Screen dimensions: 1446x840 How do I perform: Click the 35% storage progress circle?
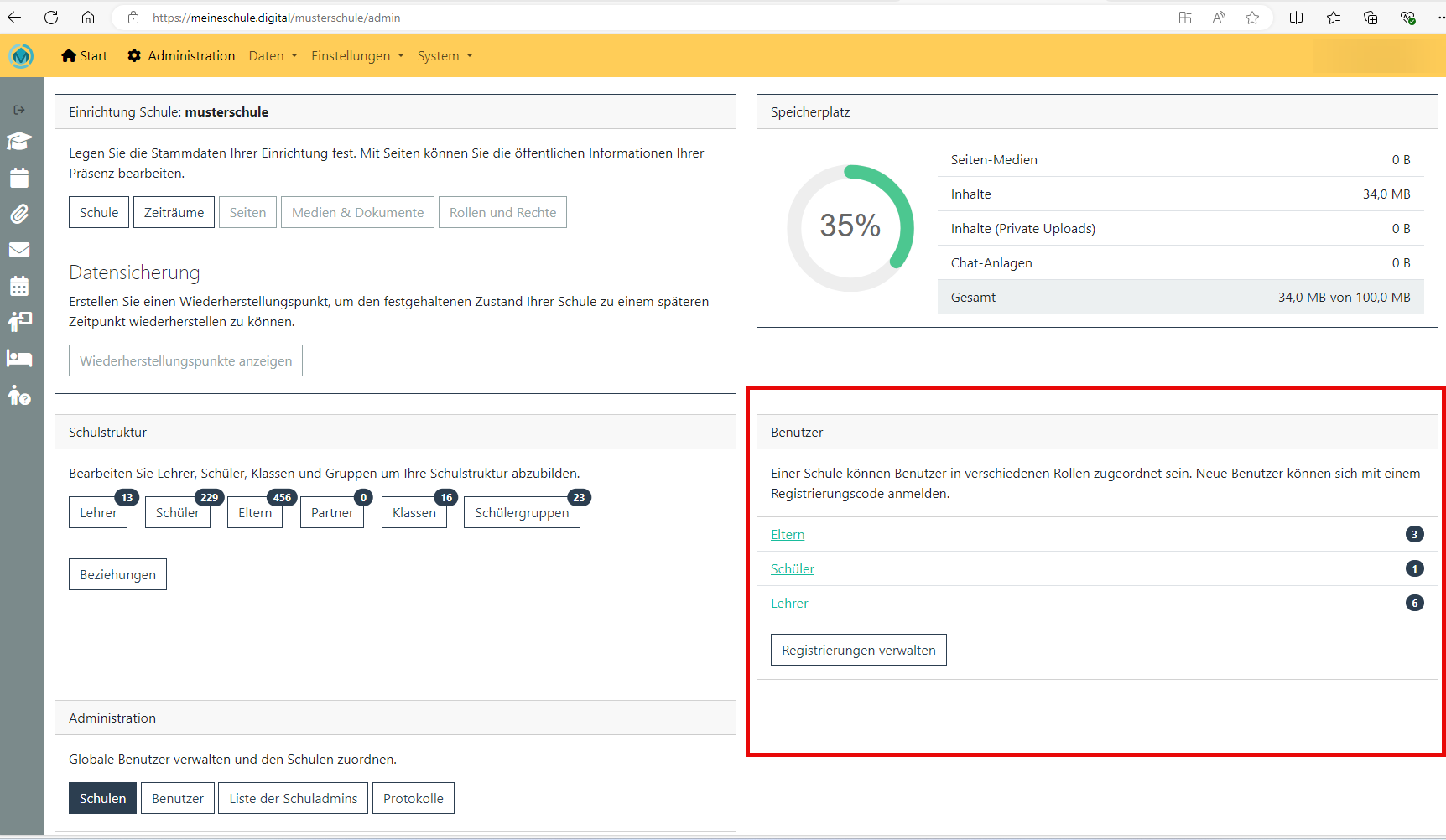pos(850,227)
